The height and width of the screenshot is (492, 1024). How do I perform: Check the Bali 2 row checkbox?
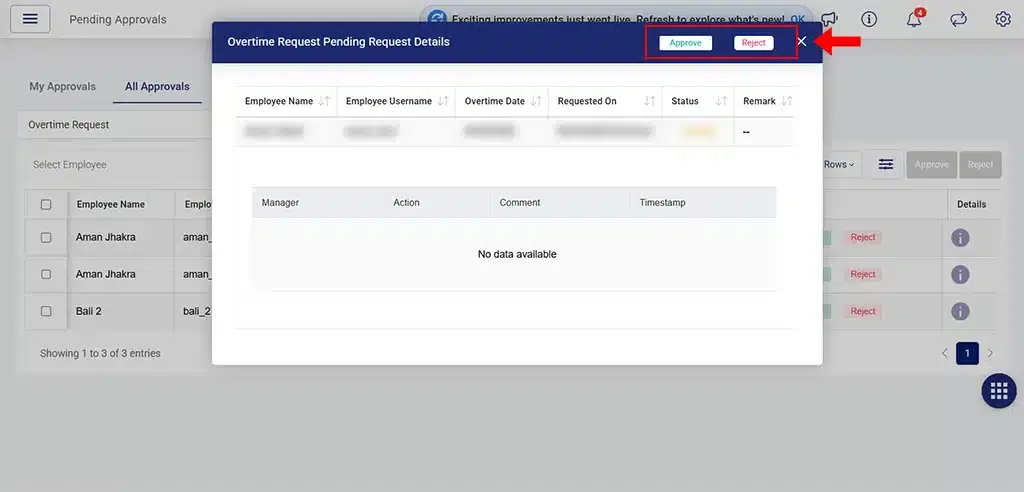(x=46, y=311)
